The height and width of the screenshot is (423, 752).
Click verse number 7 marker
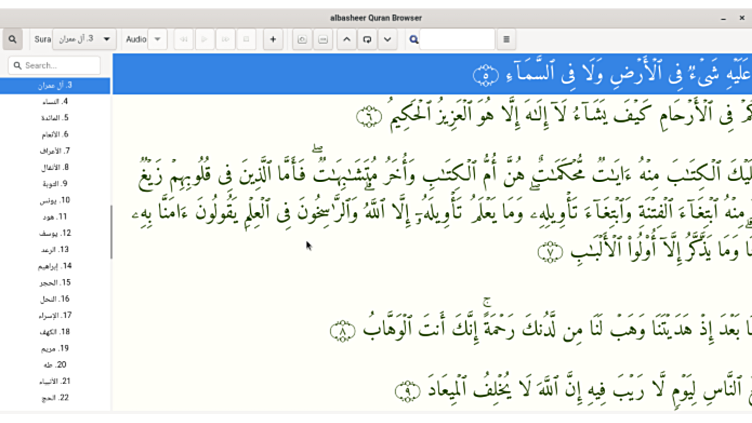pos(550,252)
